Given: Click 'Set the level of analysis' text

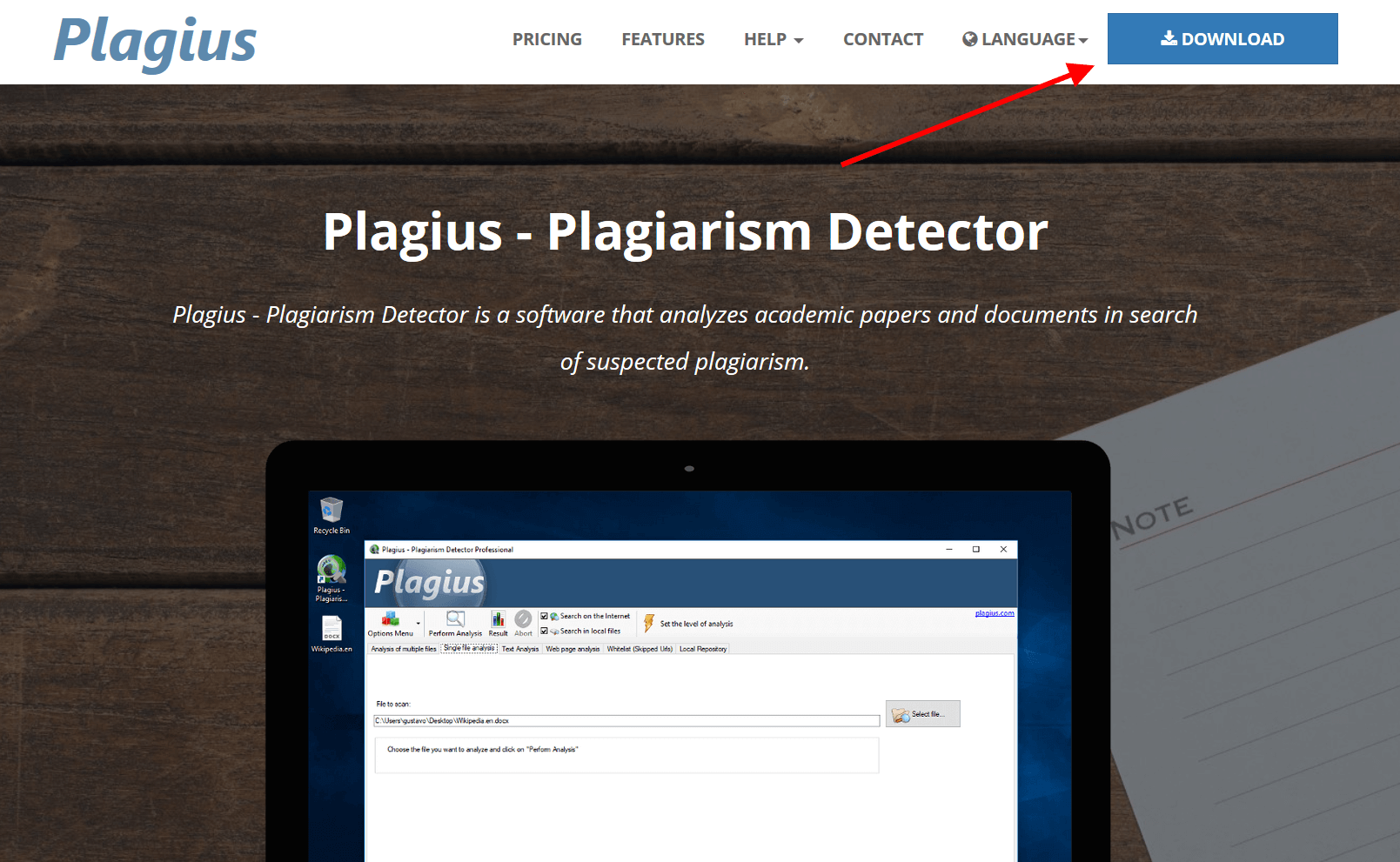Looking at the screenshot, I should pyautogui.click(x=696, y=624).
